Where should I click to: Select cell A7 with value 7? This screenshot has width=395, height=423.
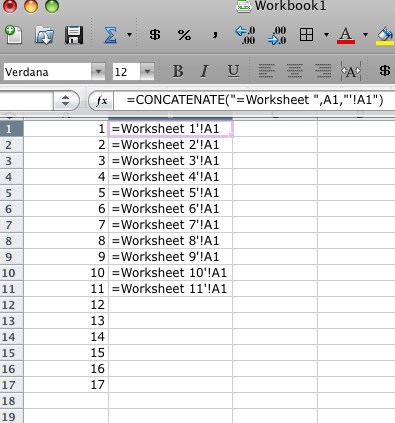click(x=66, y=225)
